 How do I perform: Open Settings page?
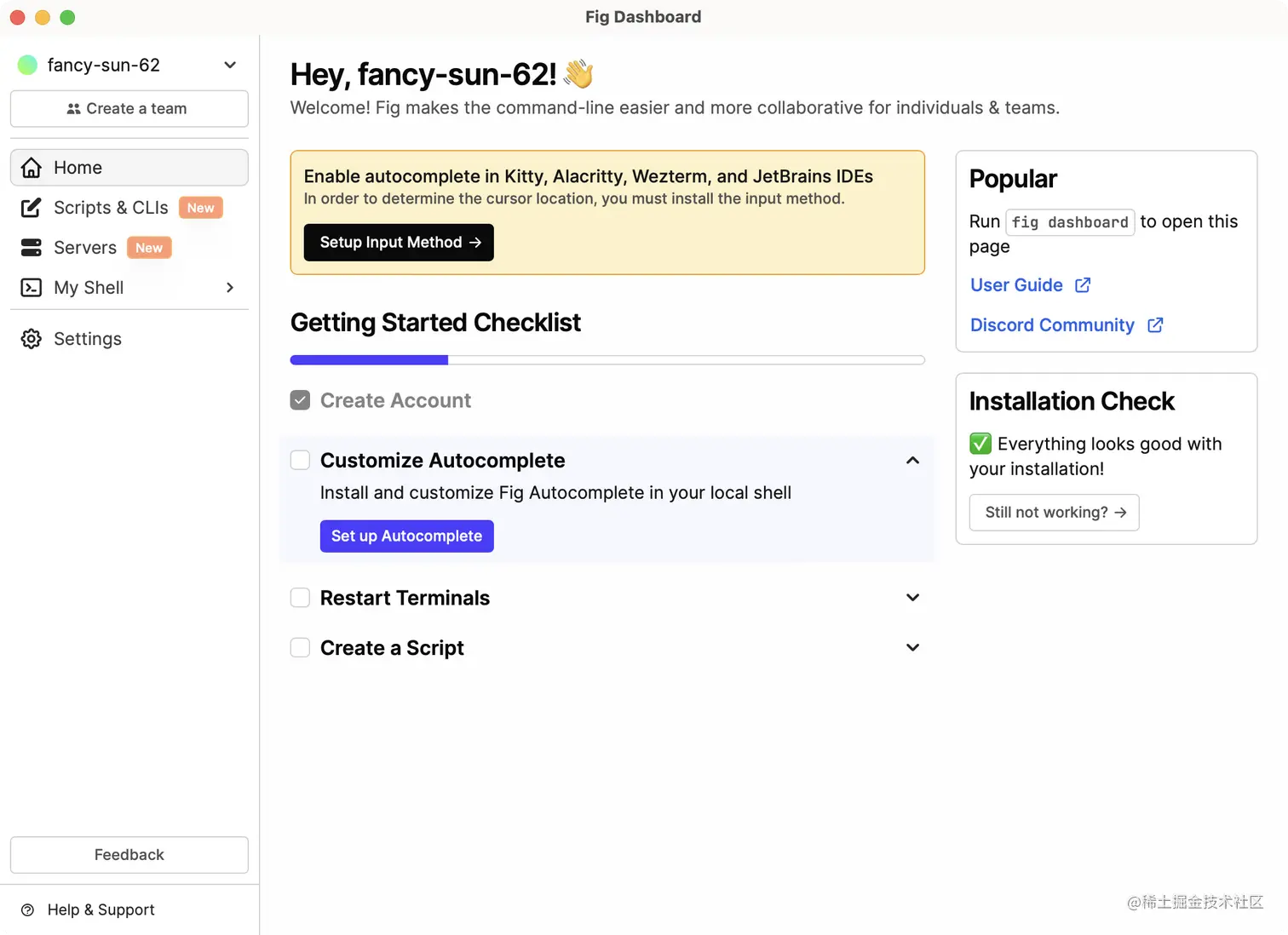point(129,339)
